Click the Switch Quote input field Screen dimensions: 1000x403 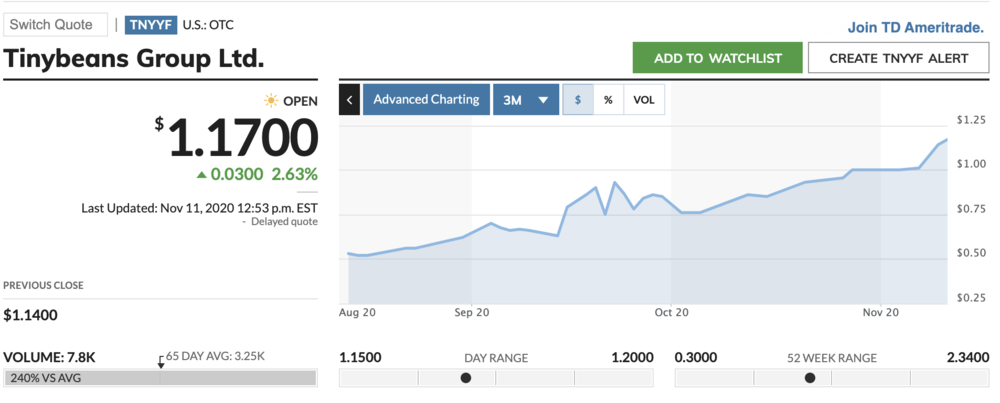click(55, 25)
